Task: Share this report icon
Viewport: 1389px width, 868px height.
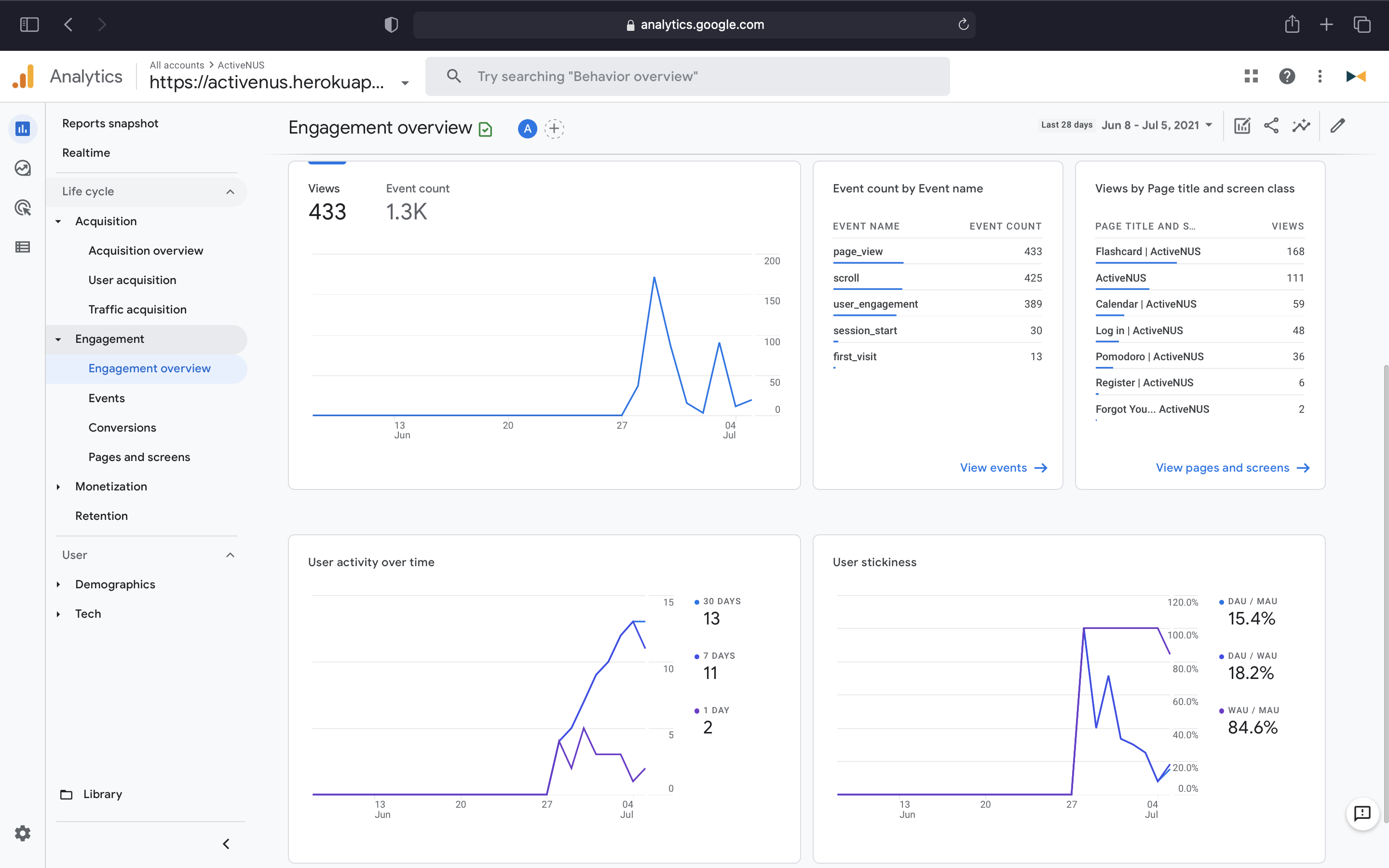Action: (1271, 126)
